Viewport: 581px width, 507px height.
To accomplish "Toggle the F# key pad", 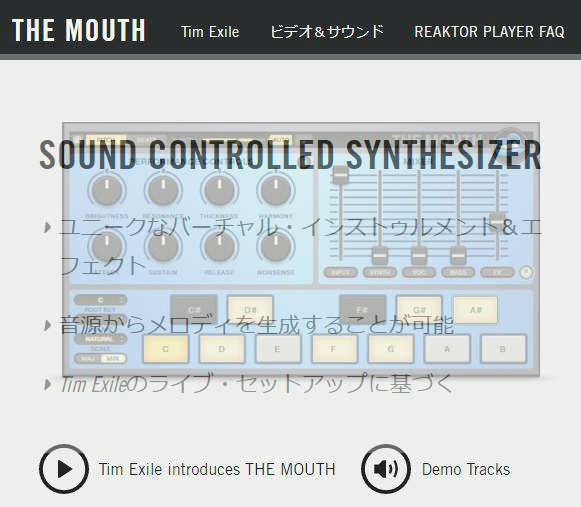I will pos(362,310).
